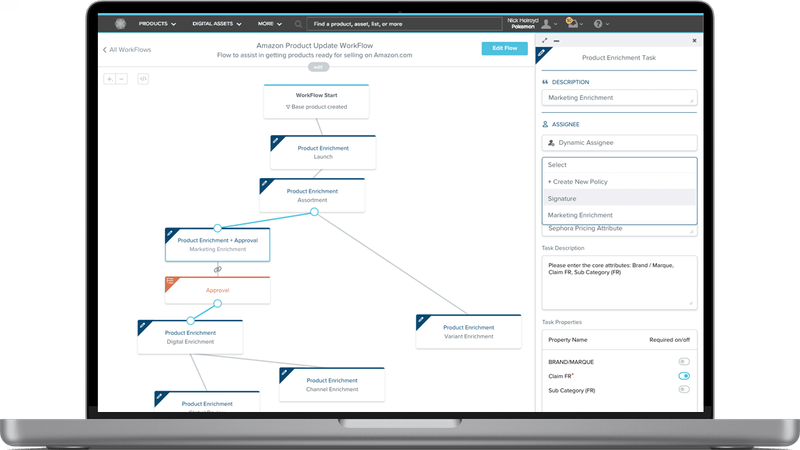The image size is (800, 450).
Task: Toggle BRAND/MARQUE required switch
Action: [x=684, y=362]
